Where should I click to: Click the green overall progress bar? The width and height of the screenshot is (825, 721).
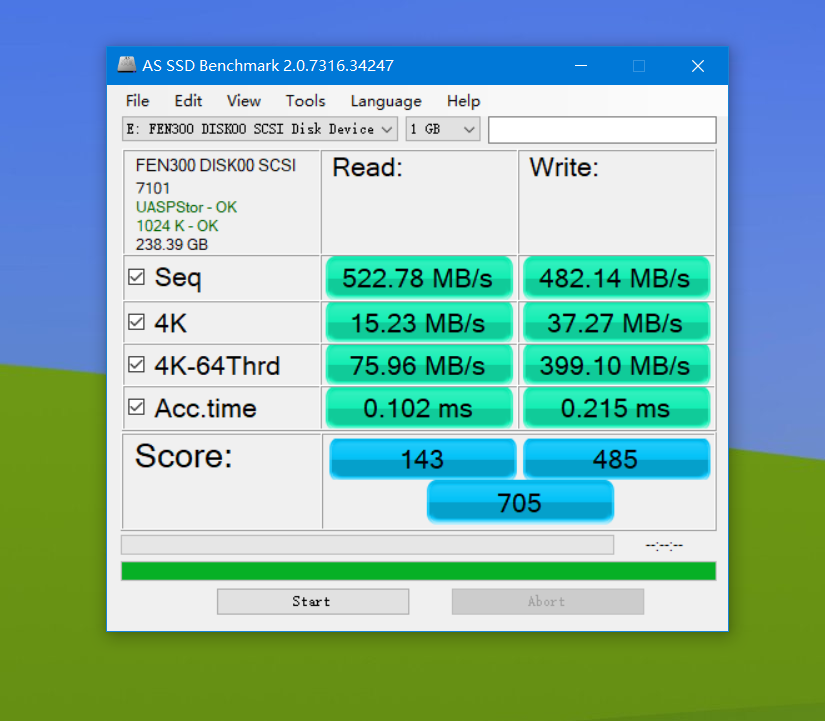coord(418,571)
